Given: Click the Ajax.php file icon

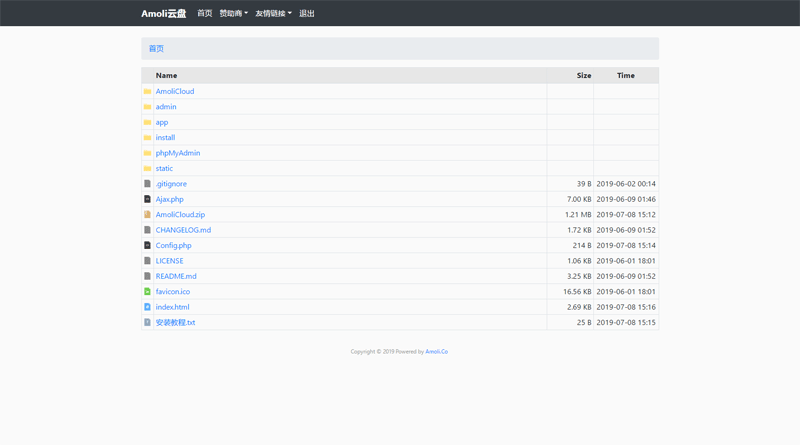Looking at the screenshot, I should click(147, 199).
